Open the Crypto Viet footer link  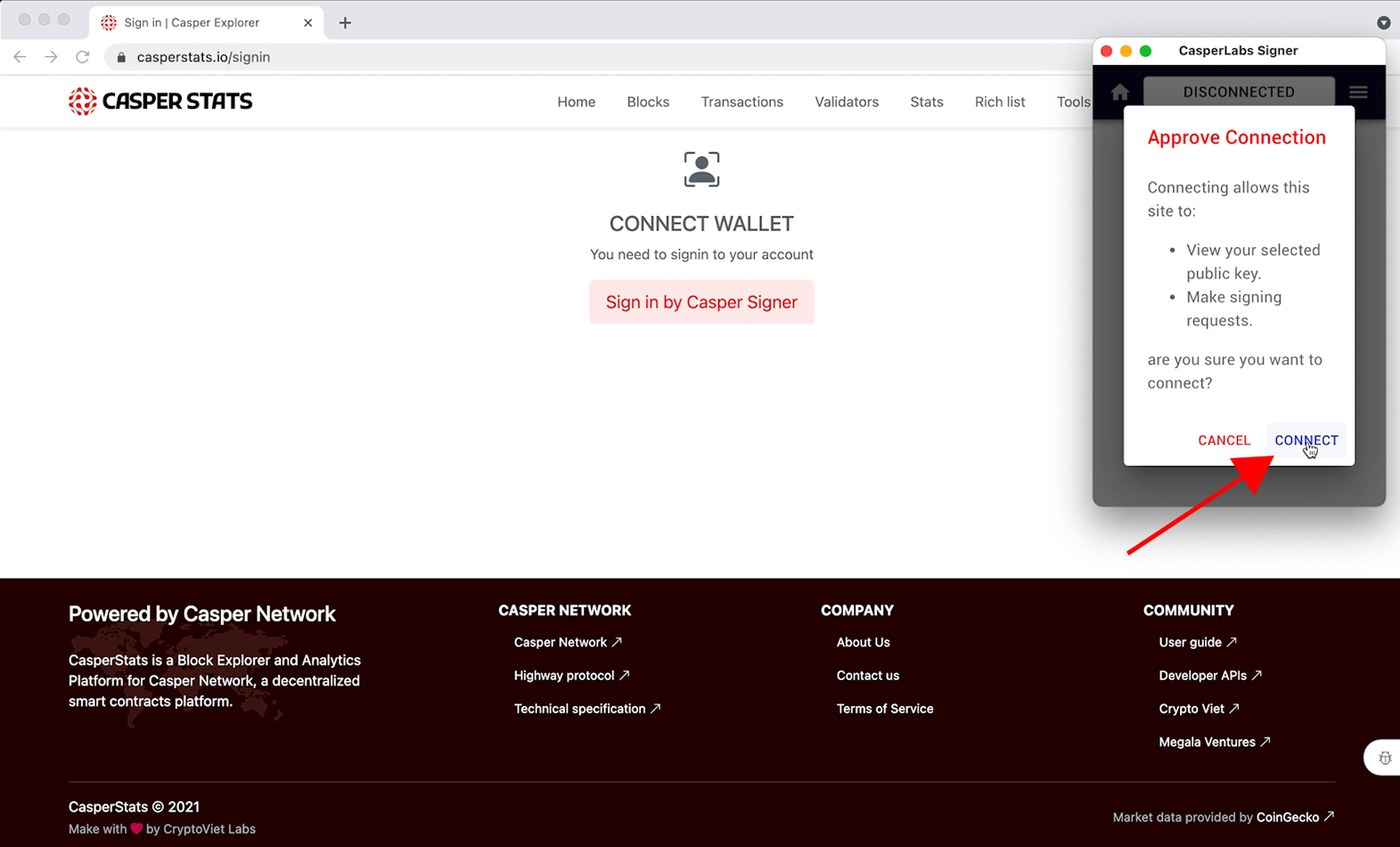(1199, 709)
